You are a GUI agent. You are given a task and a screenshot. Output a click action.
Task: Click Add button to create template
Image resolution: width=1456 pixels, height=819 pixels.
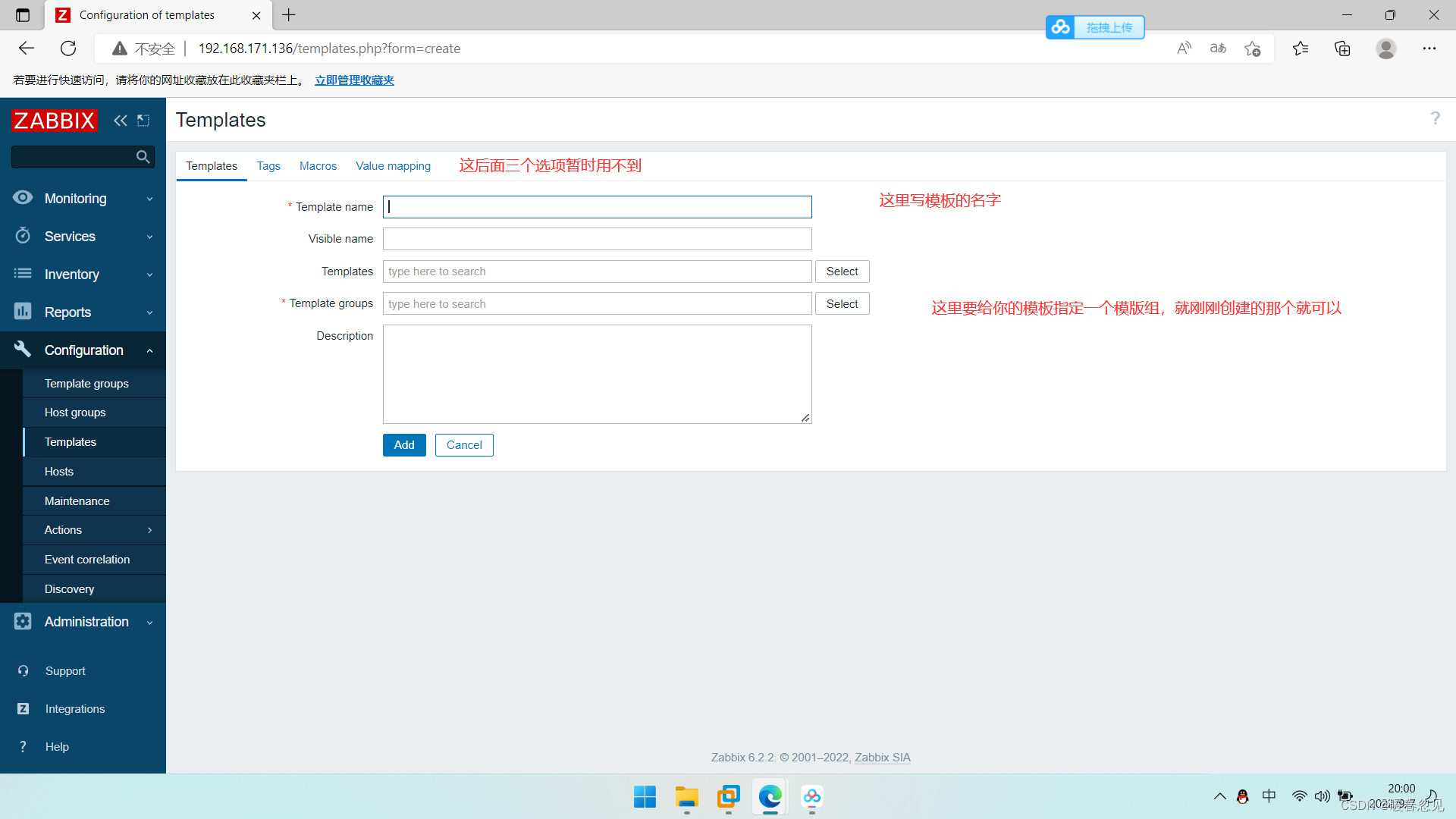tap(404, 445)
